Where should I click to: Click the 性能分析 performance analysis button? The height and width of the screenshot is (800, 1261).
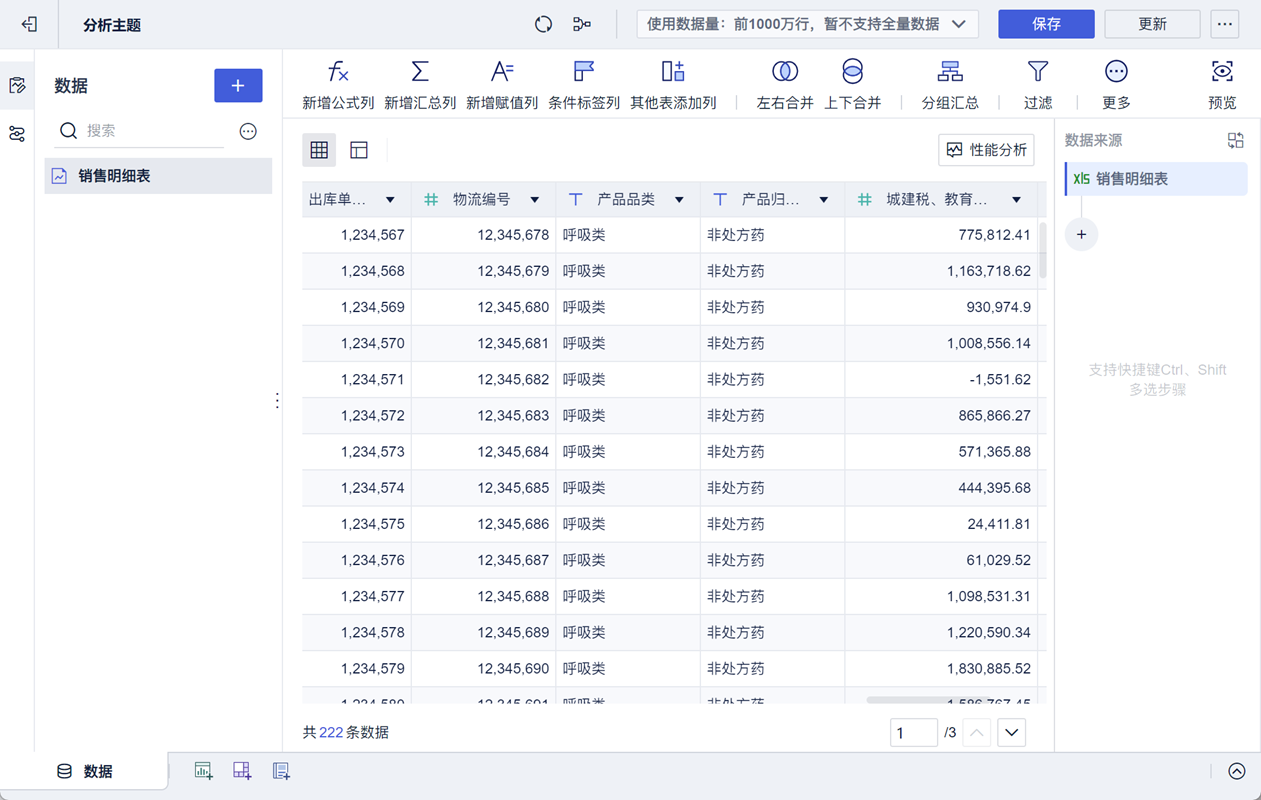pos(986,150)
